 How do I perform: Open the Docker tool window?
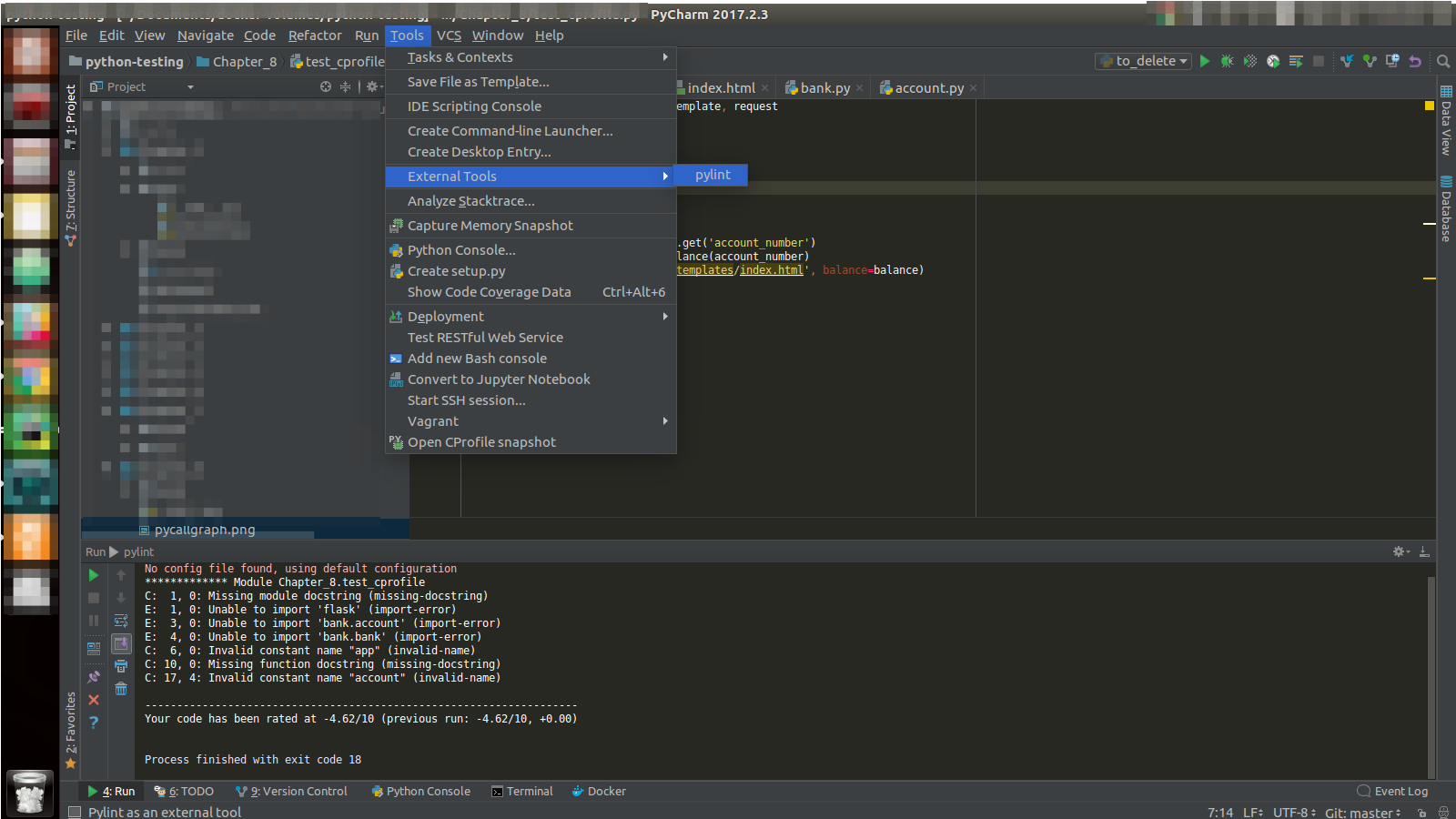599,791
